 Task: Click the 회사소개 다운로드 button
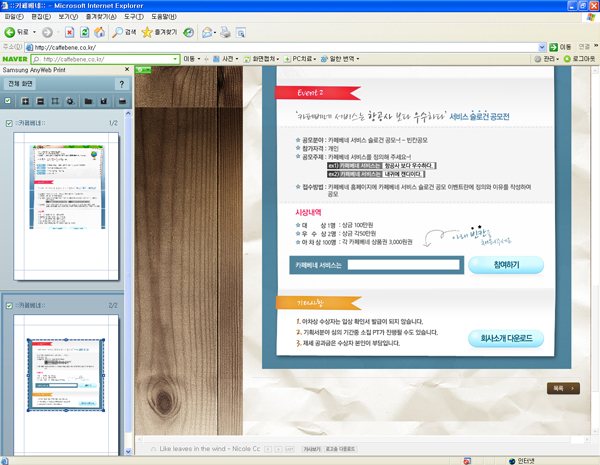(x=506, y=338)
